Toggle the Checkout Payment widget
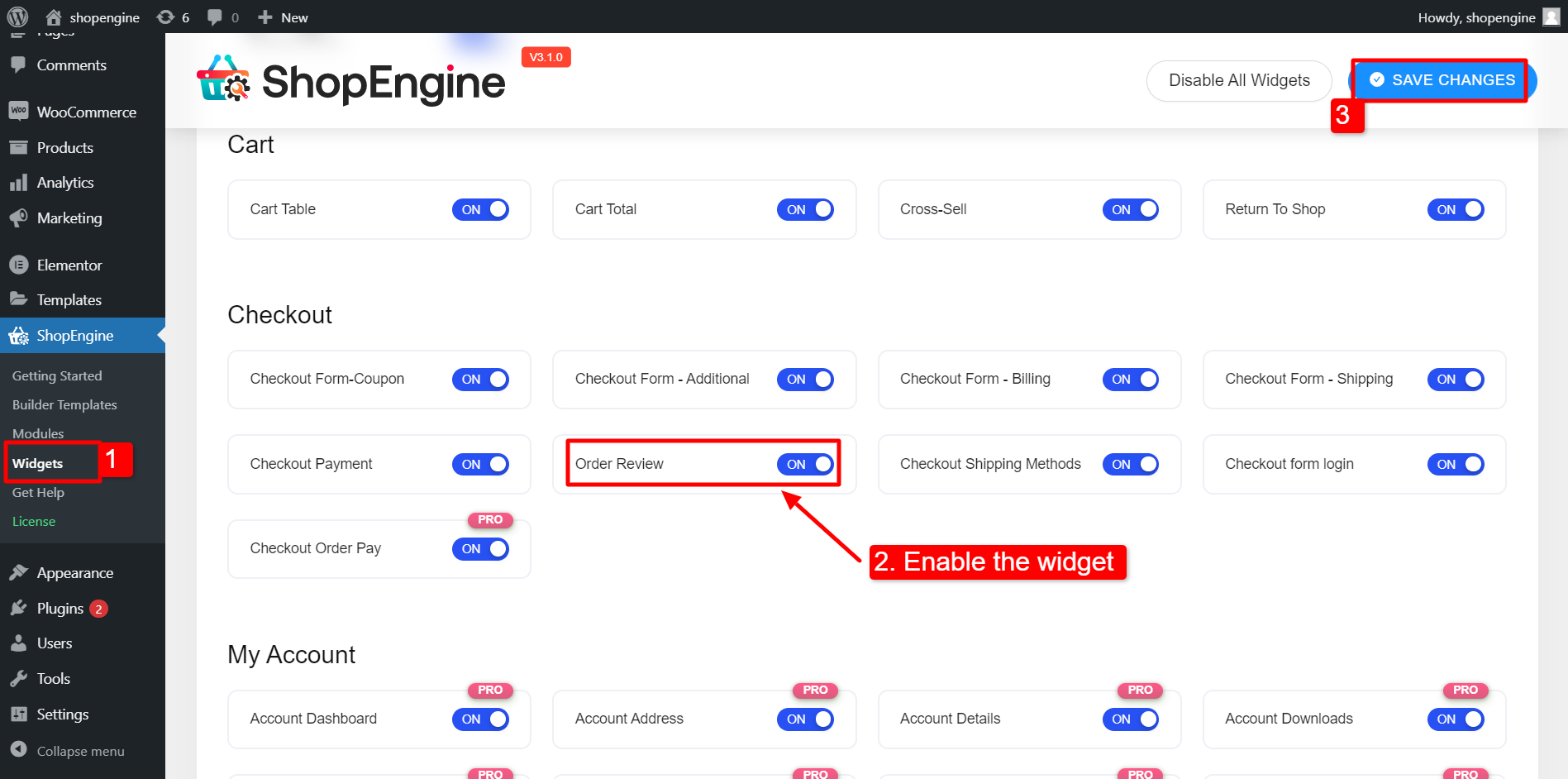This screenshot has width=1568, height=779. (480, 465)
